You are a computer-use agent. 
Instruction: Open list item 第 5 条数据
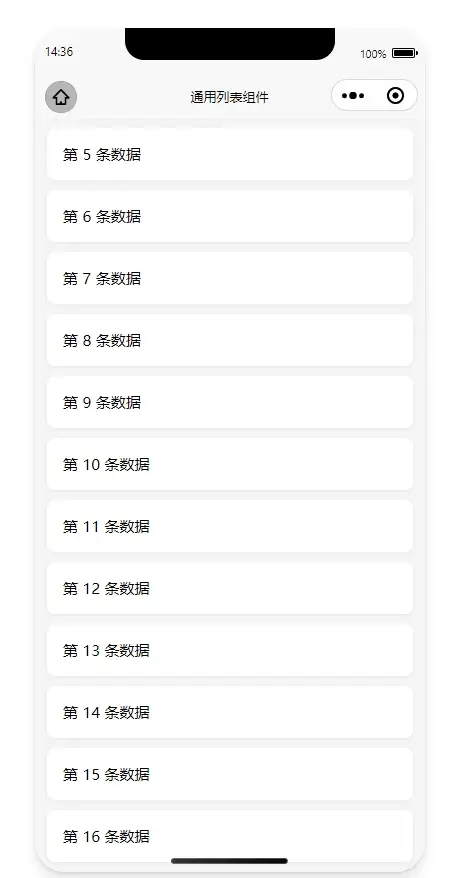tap(230, 154)
